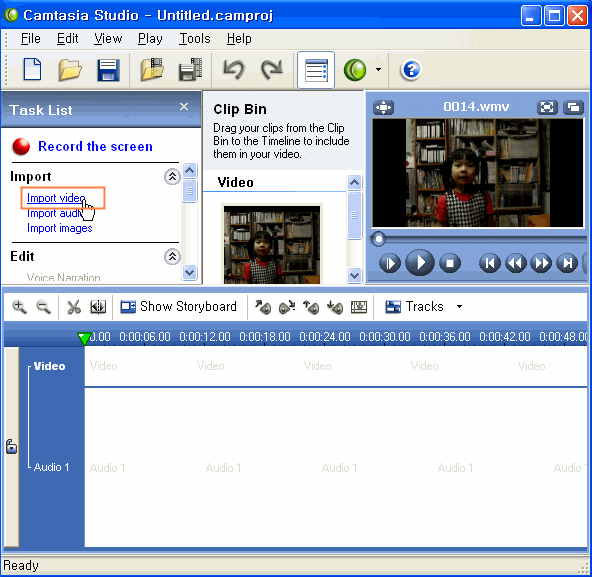
Task: Open the Tracks dropdown arrow
Action: point(459,307)
